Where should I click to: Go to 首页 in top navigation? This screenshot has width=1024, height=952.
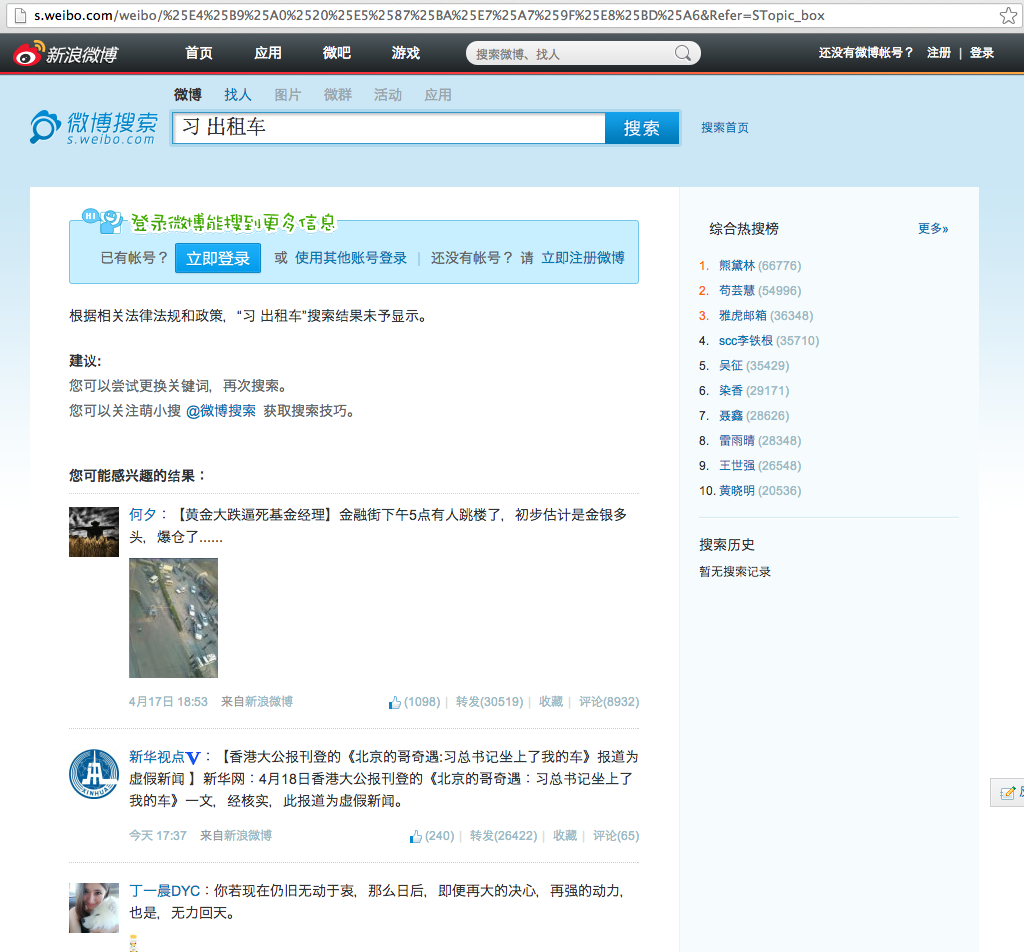(x=199, y=53)
